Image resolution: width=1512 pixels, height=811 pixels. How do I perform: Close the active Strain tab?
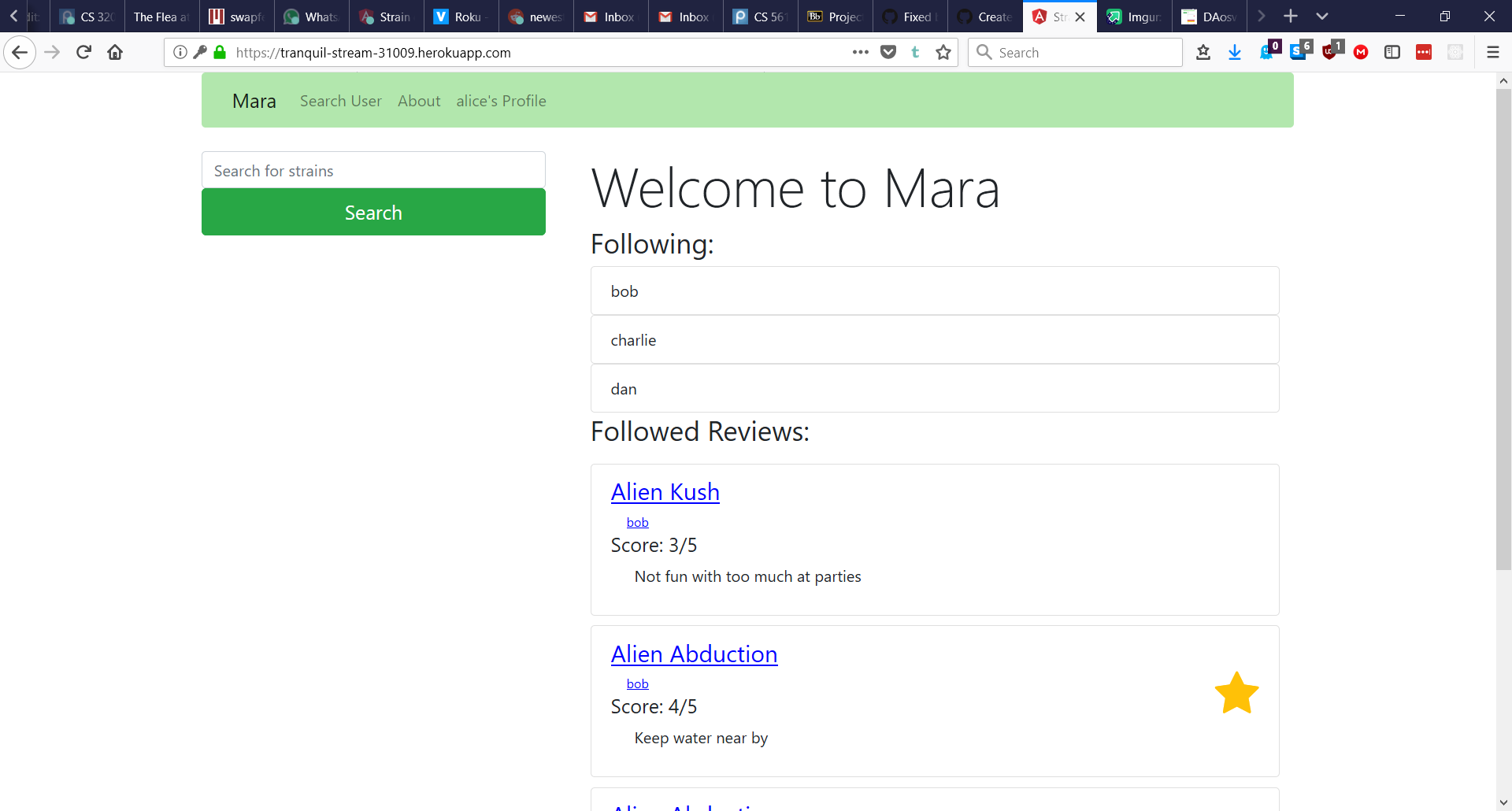(x=1080, y=17)
